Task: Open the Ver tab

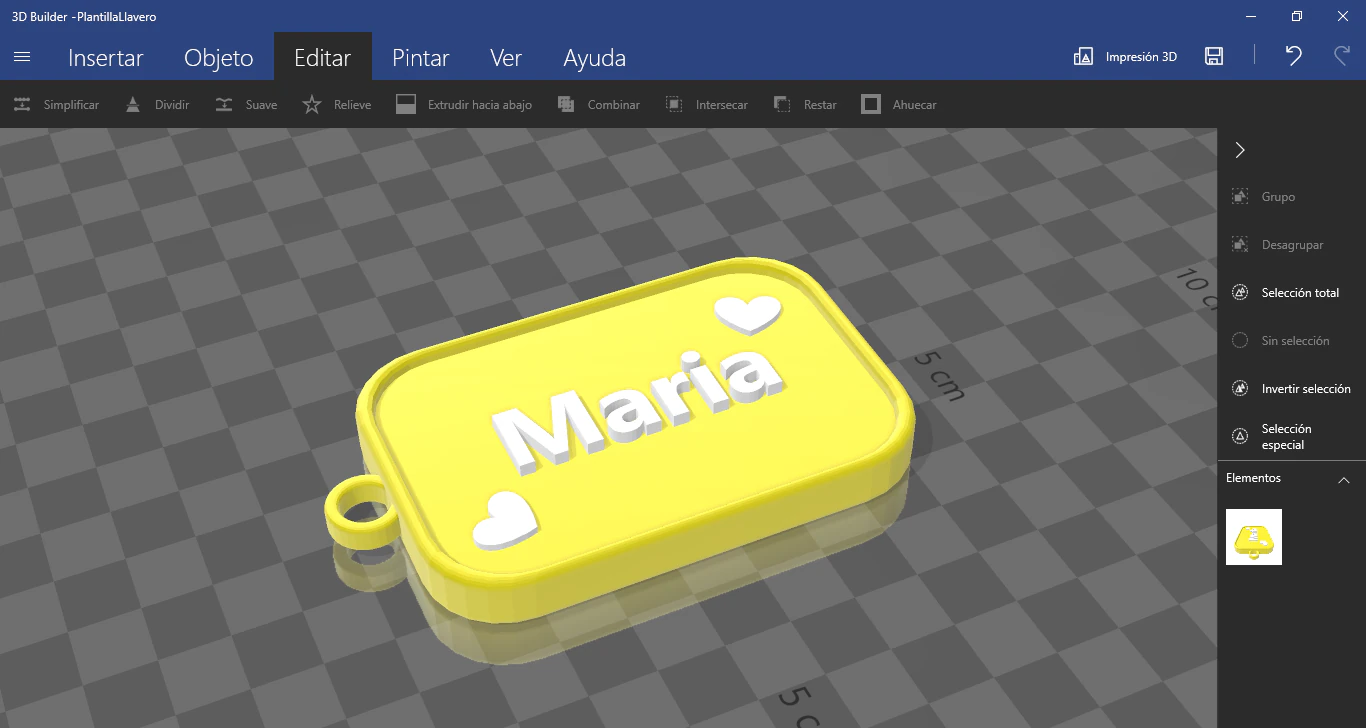Action: [506, 57]
